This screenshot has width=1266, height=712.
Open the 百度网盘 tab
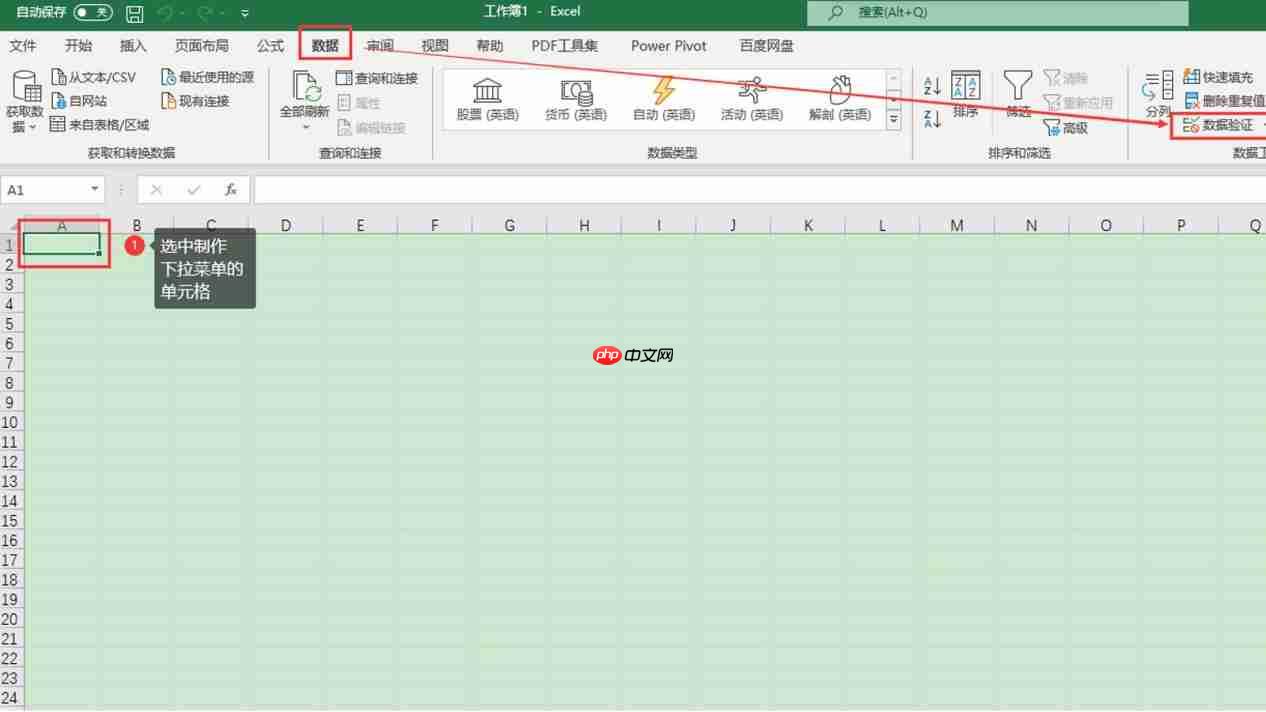click(766, 46)
